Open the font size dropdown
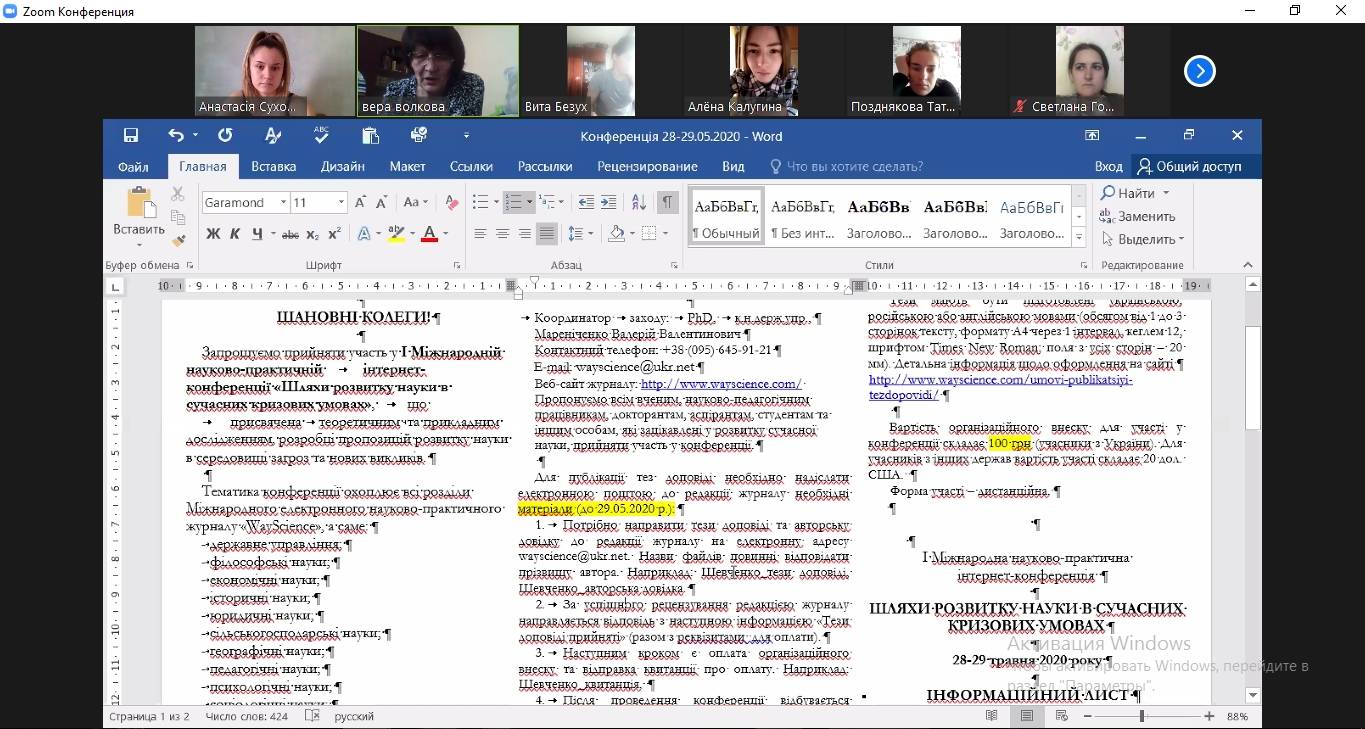 [341, 203]
